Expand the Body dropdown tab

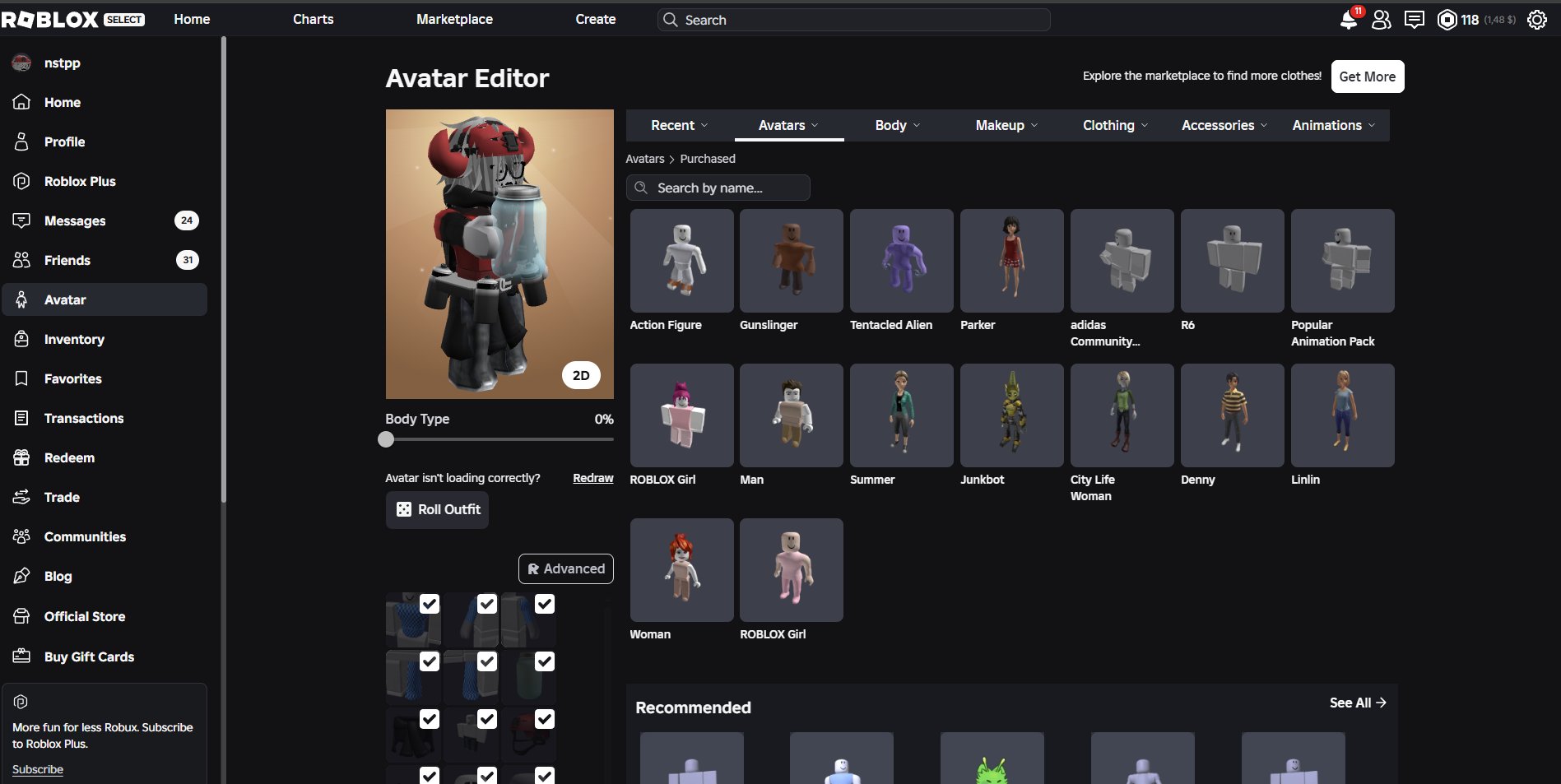[898, 125]
